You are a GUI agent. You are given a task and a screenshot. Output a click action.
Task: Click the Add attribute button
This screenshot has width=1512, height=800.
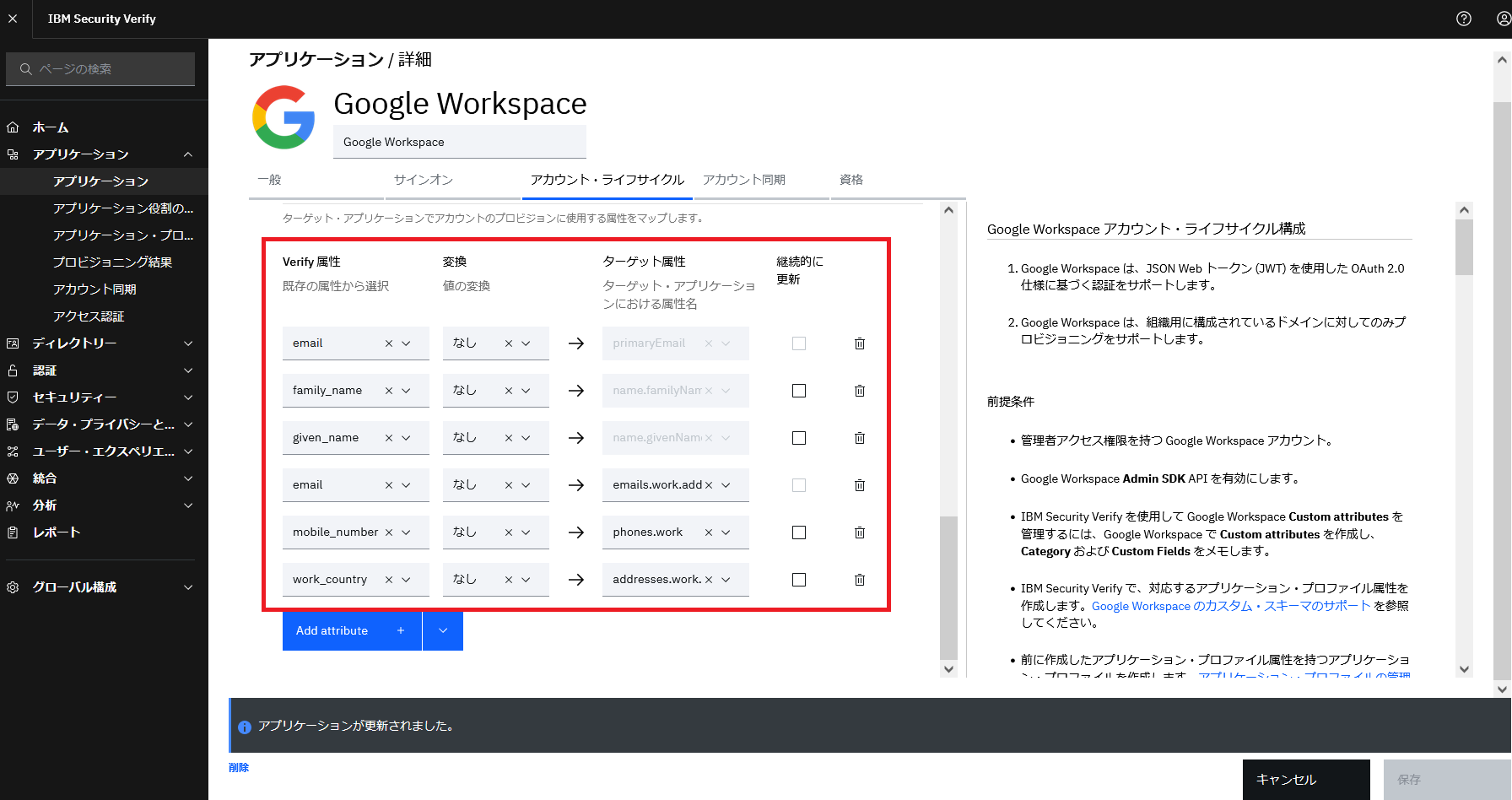[352, 630]
